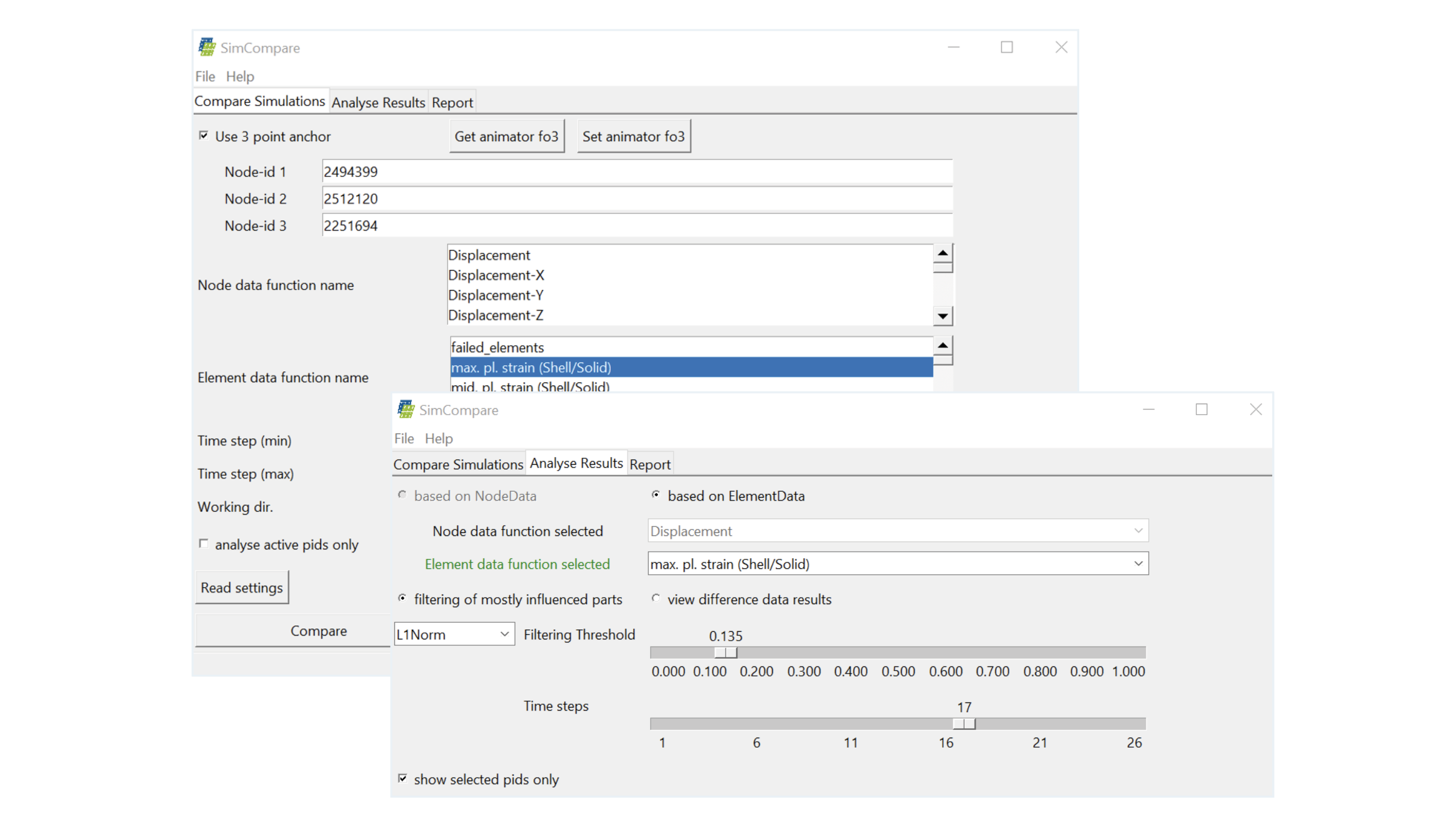The image size is (1437, 840).
Task: Select max. pl. strain (Shell/Solid) list item
Action: pyautogui.click(x=691, y=368)
